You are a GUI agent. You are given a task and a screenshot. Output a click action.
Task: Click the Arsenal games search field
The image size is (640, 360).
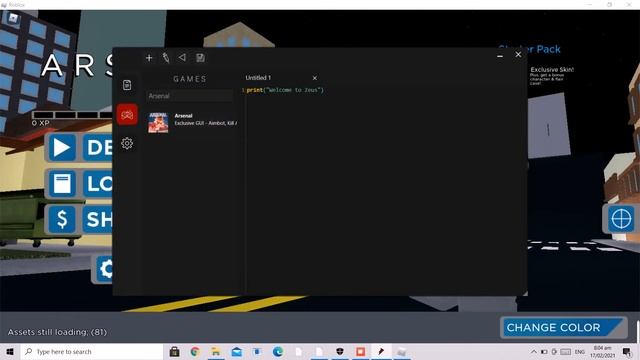190,96
